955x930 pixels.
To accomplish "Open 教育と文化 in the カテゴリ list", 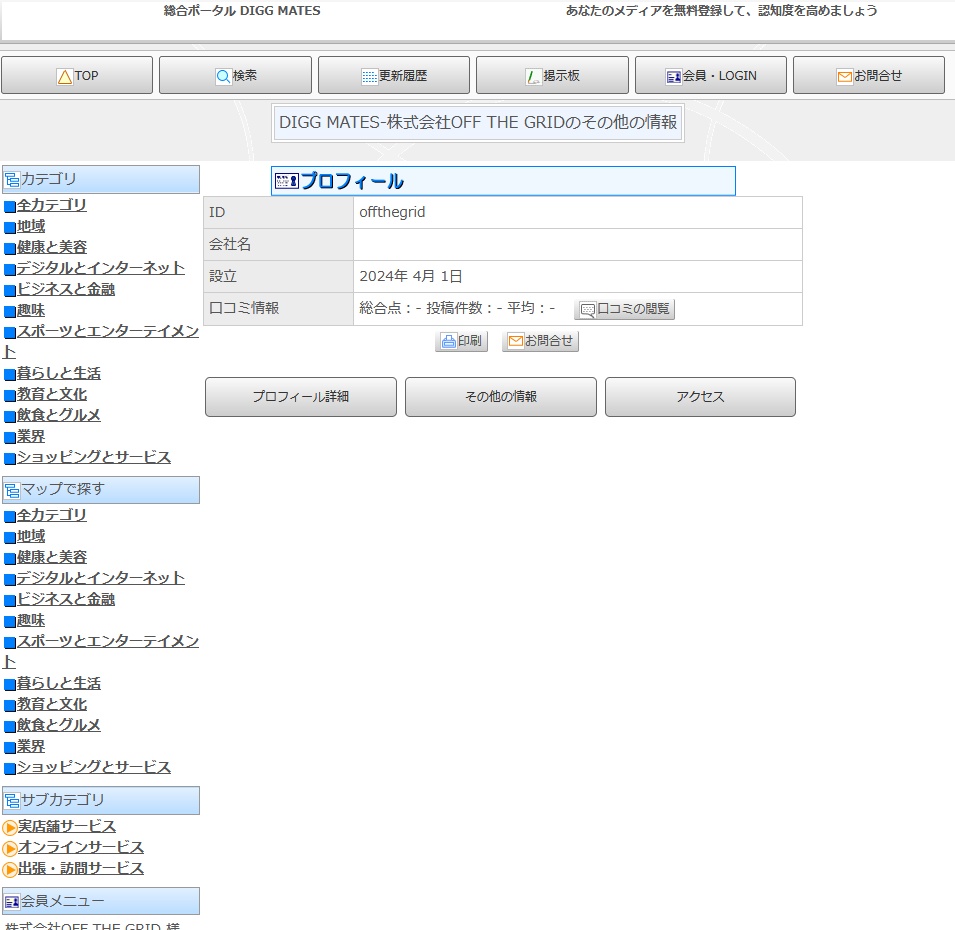I will click(x=52, y=395).
